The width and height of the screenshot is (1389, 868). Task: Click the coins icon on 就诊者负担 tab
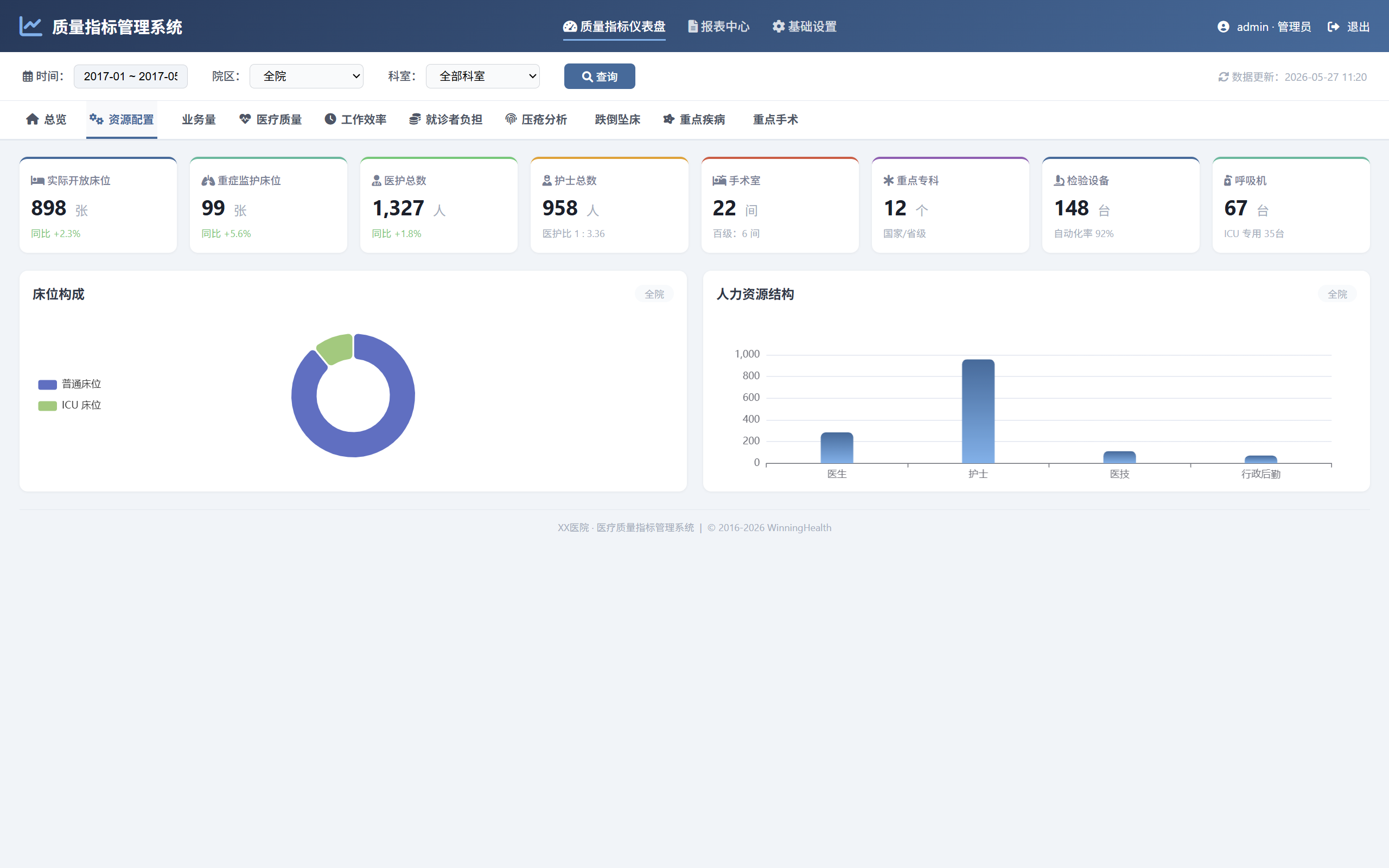point(415,119)
